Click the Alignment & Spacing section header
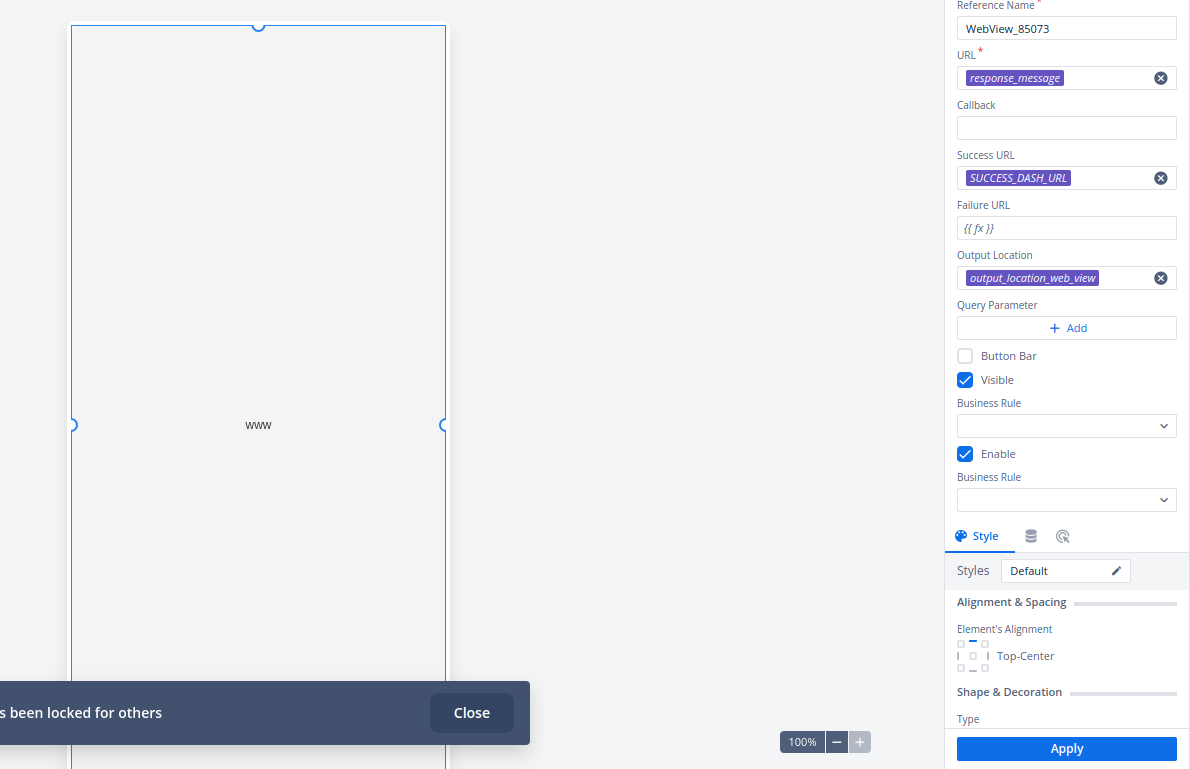1190x769 pixels. [1012, 603]
